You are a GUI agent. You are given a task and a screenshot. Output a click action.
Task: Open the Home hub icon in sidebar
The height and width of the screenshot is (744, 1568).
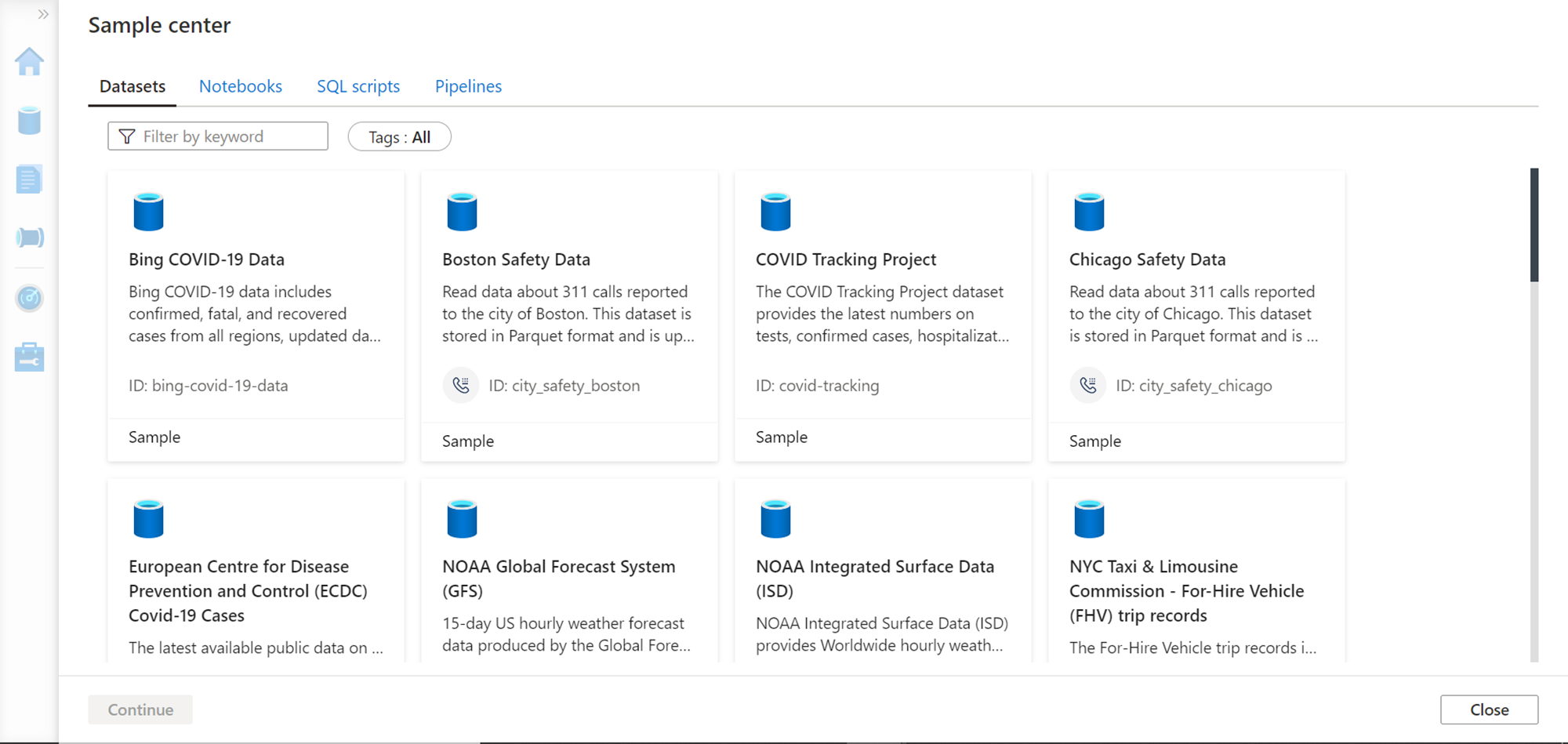29,62
